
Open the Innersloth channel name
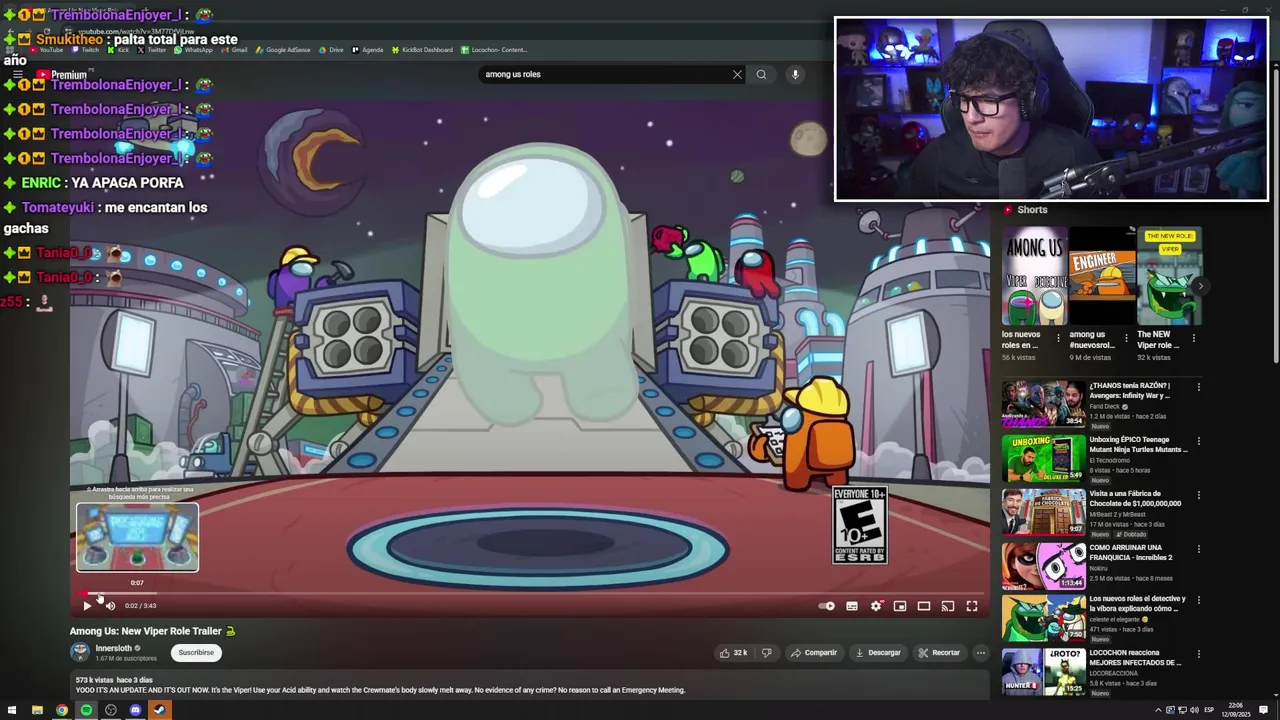[x=114, y=648]
